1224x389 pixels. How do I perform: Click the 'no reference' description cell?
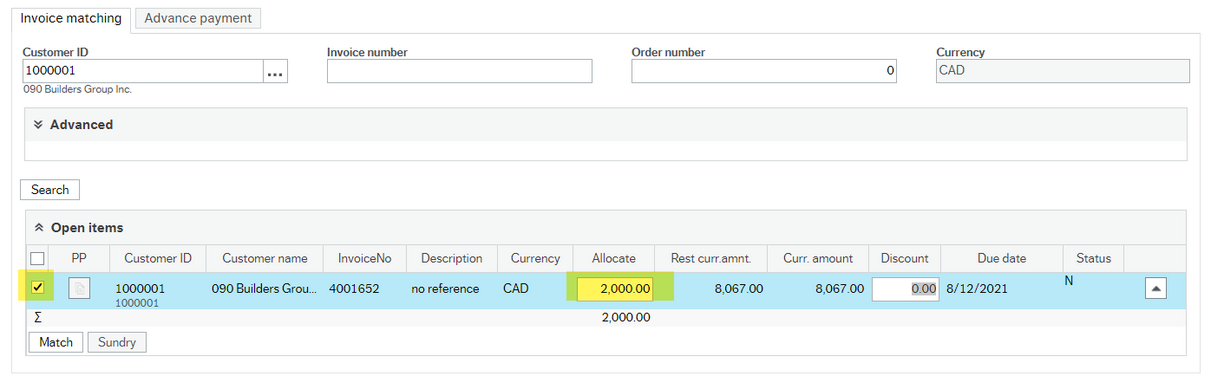(445, 289)
